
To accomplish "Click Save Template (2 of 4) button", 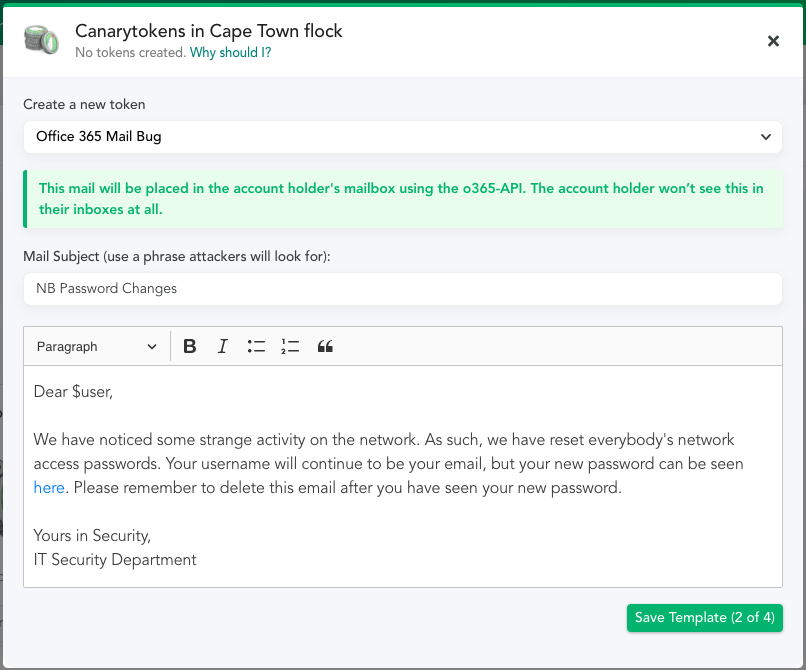I will pos(705,618).
